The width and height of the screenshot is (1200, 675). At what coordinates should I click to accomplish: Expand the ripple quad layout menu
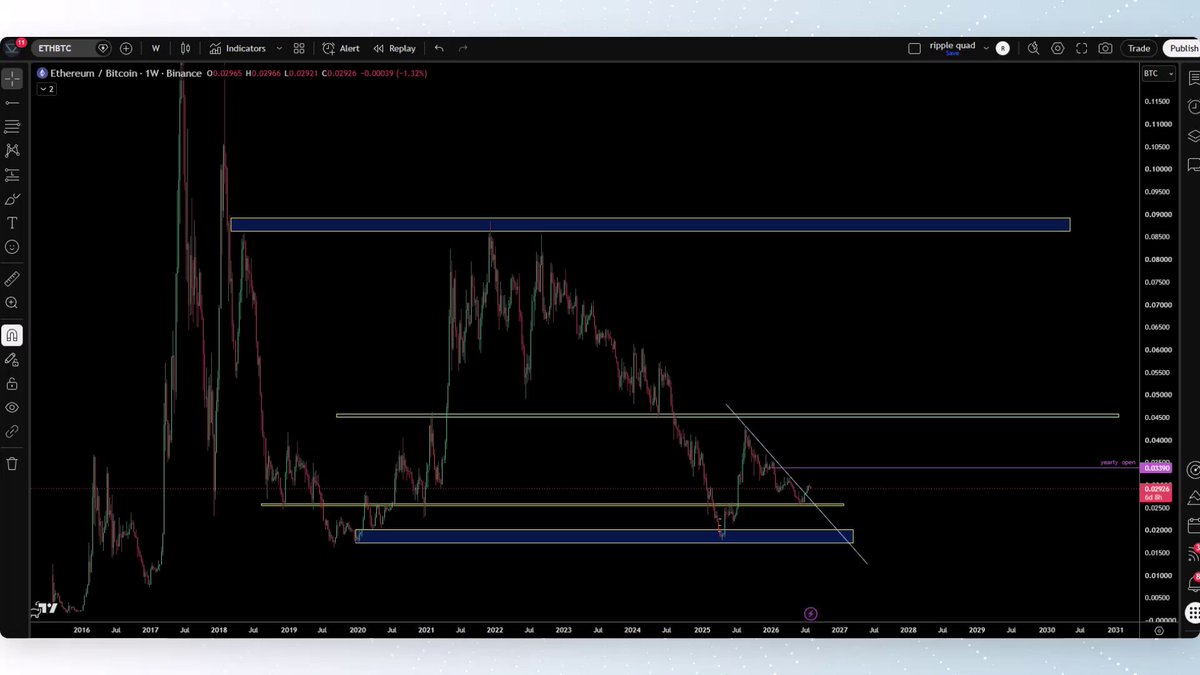986,47
